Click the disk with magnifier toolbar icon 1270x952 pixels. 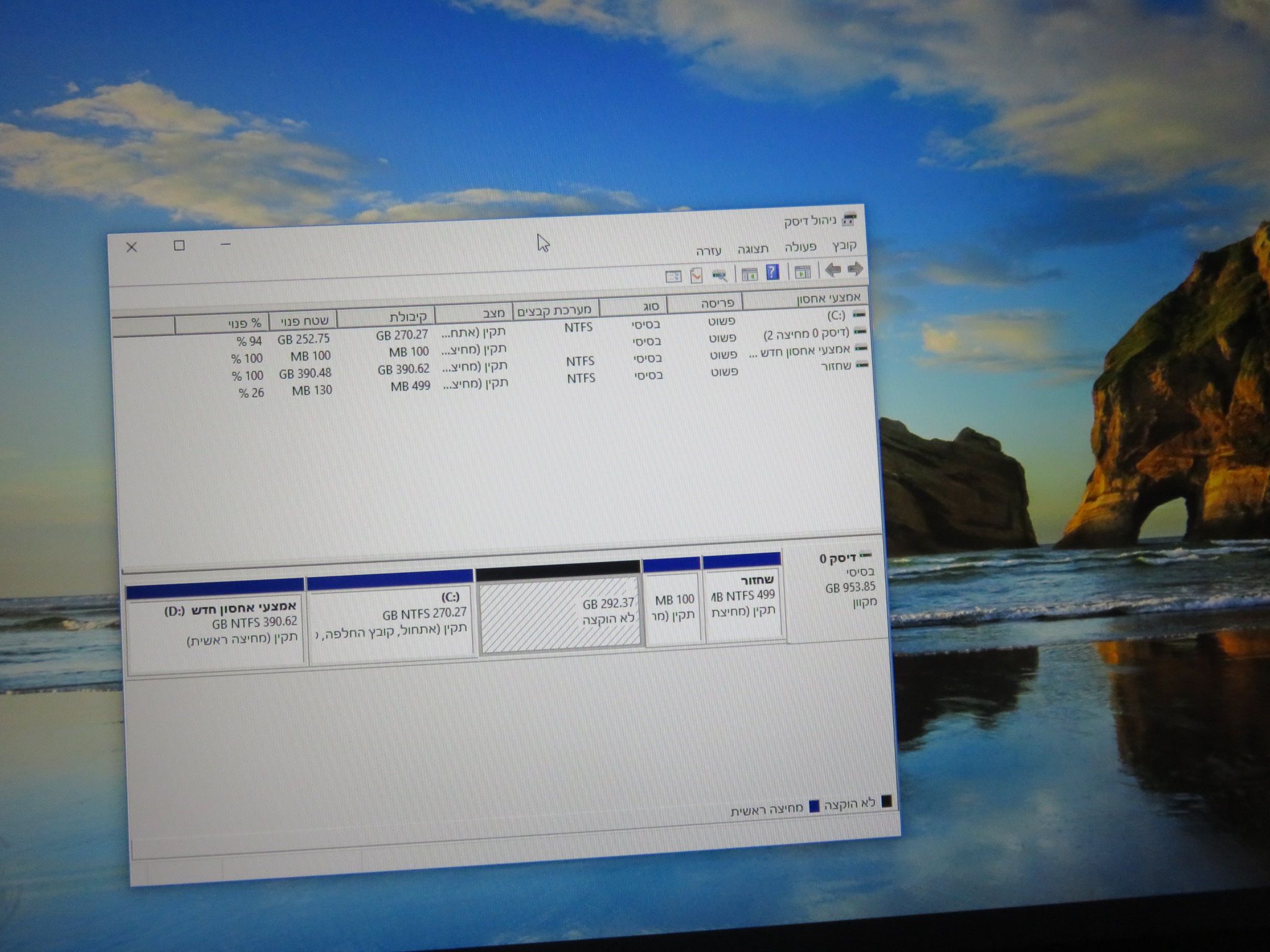pyautogui.click(x=719, y=275)
